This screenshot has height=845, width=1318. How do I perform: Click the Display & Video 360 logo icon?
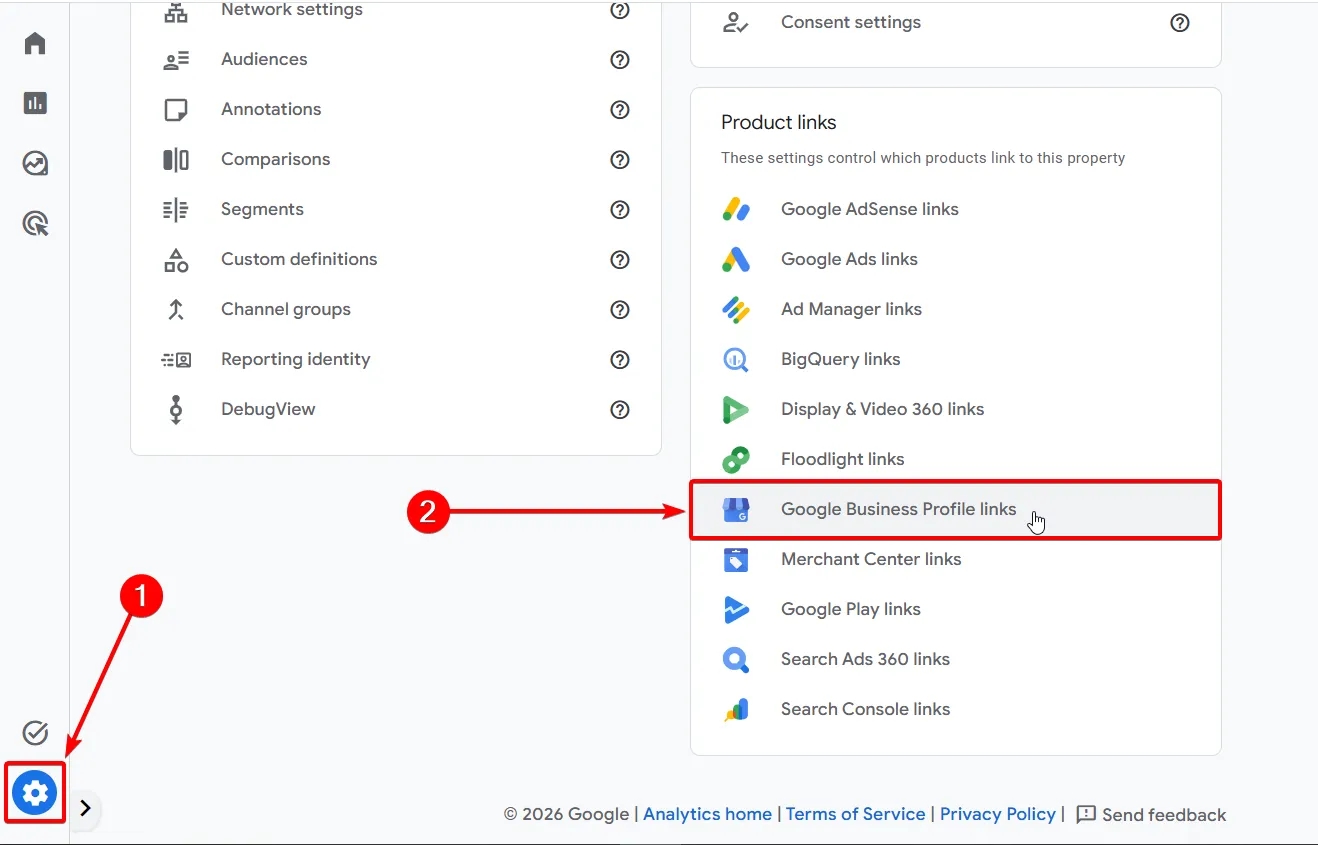tap(736, 410)
